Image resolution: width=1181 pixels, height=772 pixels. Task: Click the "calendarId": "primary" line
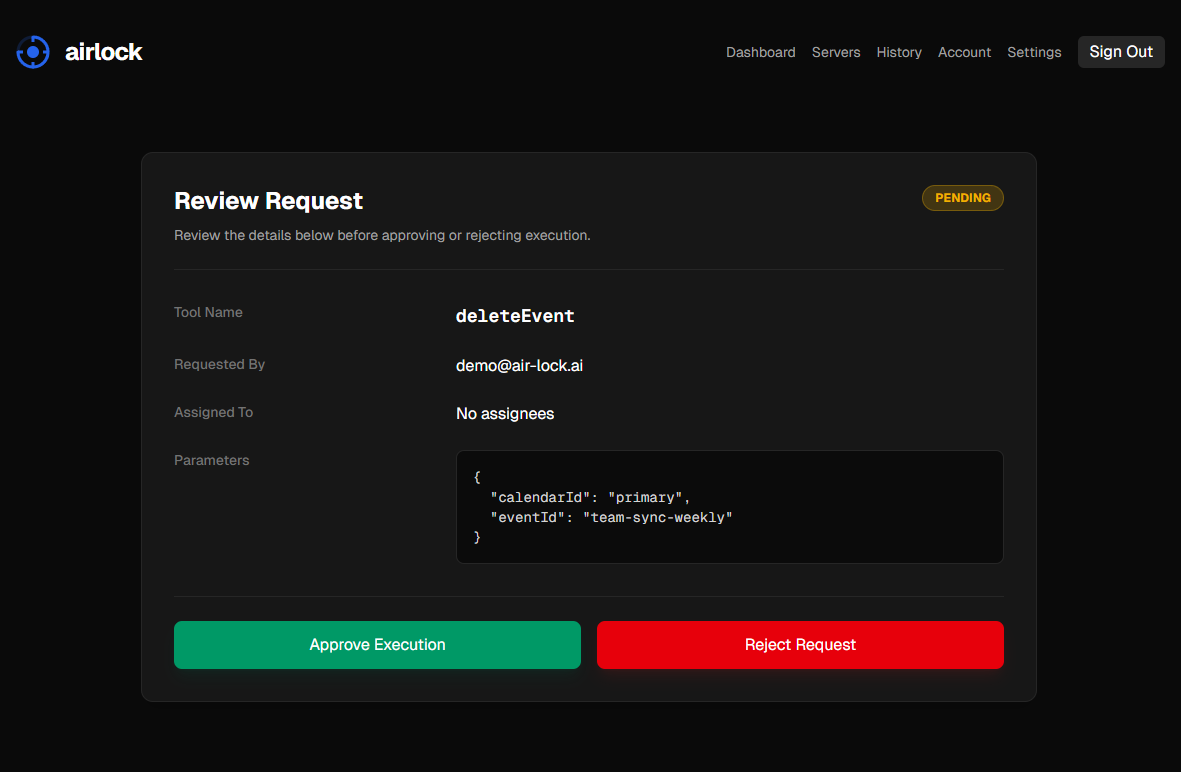[590, 498]
